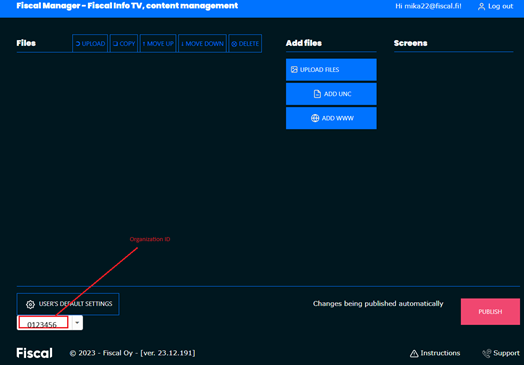Click the Screens panel heading
Viewport: 524px width, 365px height.
pyautogui.click(x=410, y=43)
